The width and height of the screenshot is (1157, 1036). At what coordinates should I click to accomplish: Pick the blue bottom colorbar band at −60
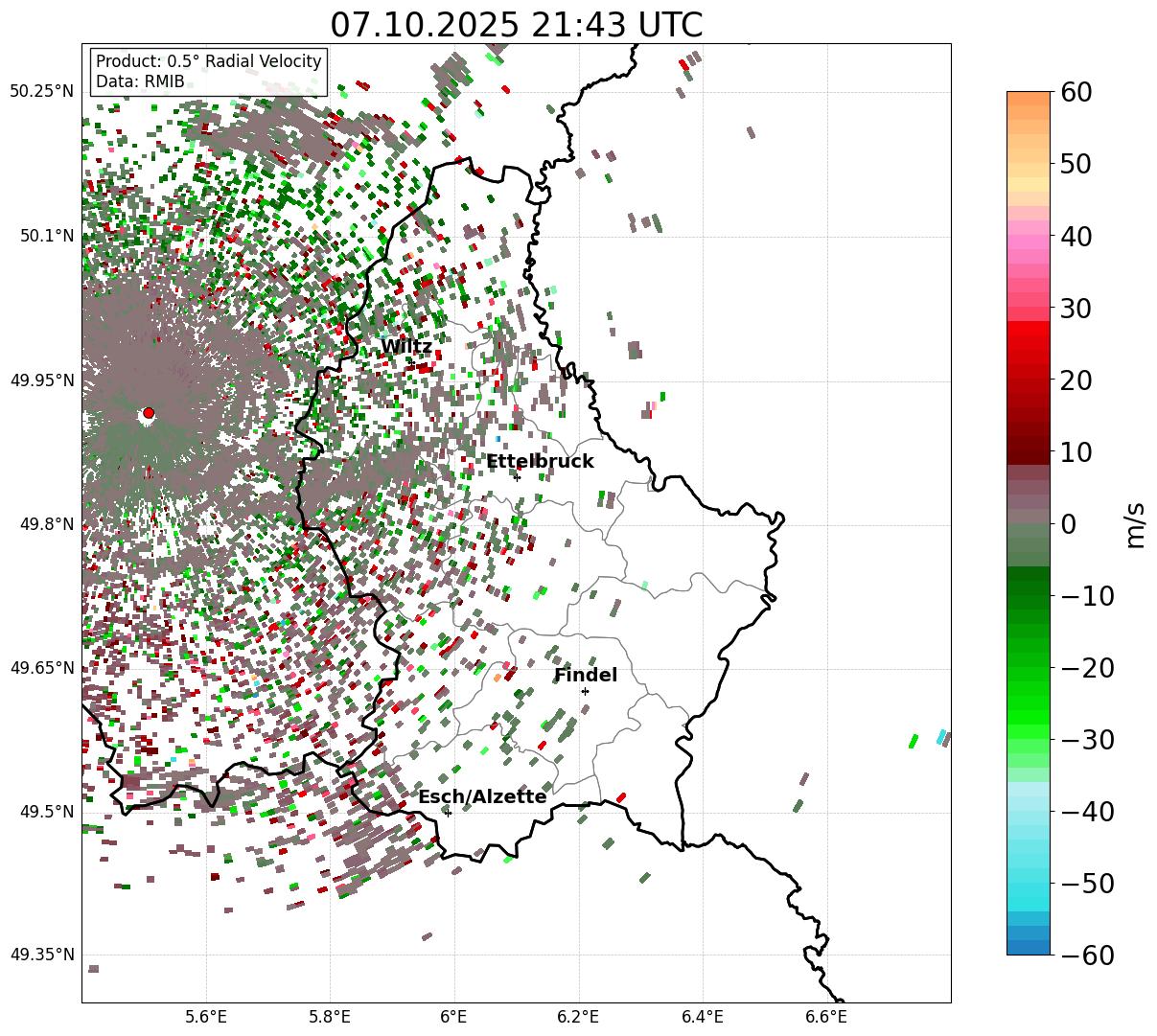click(x=1029, y=947)
